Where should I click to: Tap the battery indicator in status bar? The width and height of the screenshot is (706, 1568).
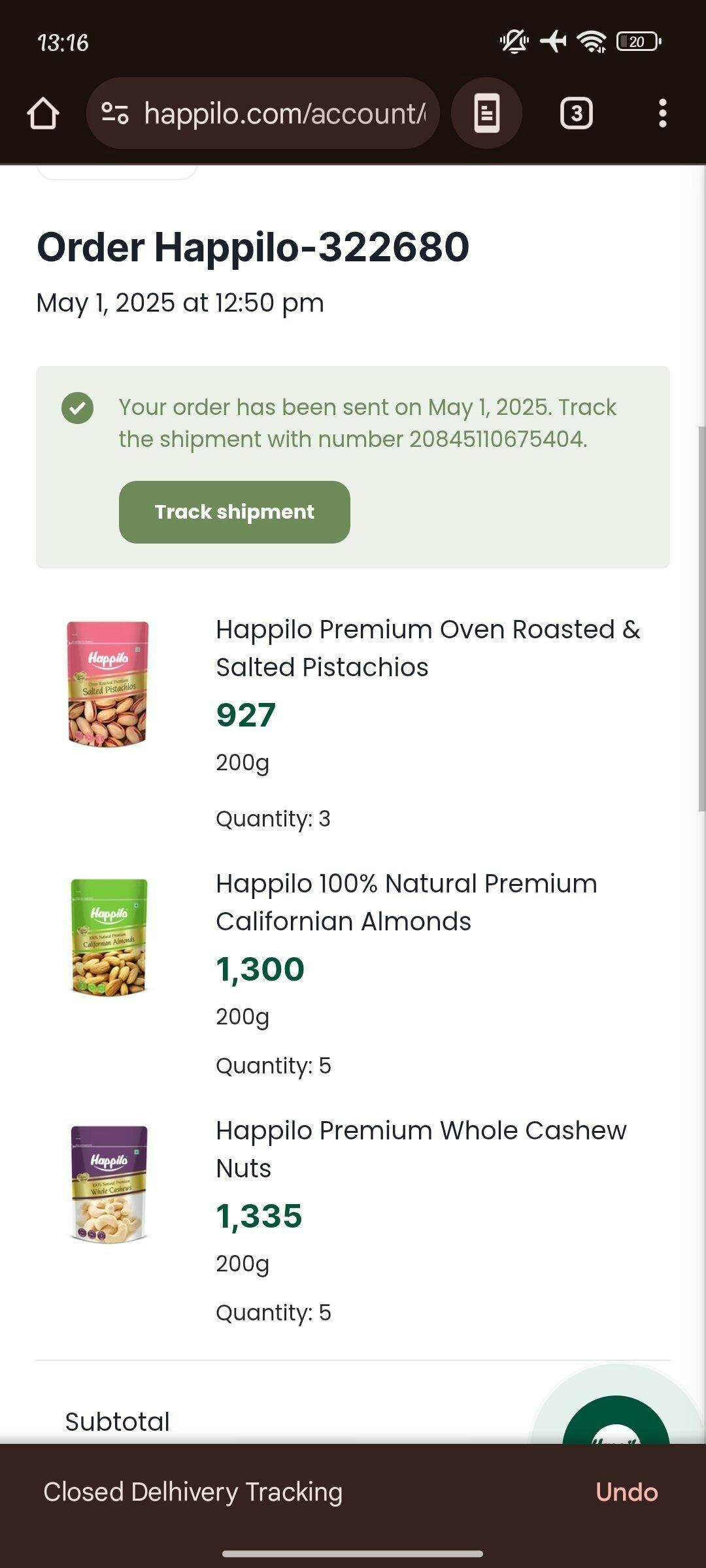pyautogui.click(x=638, y=42)
